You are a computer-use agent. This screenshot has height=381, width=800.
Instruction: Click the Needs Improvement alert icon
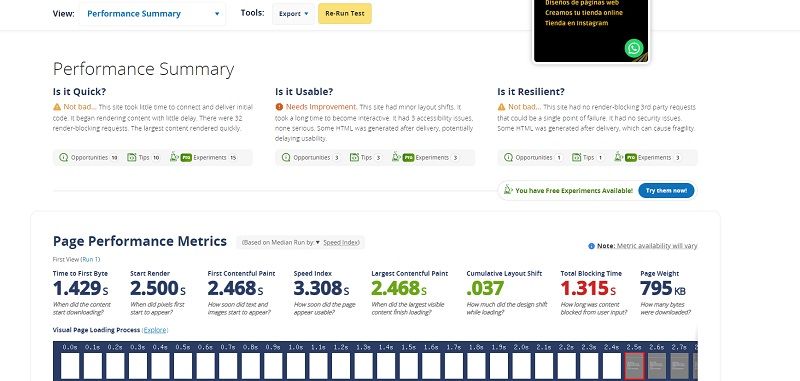(x=279, y=107)
